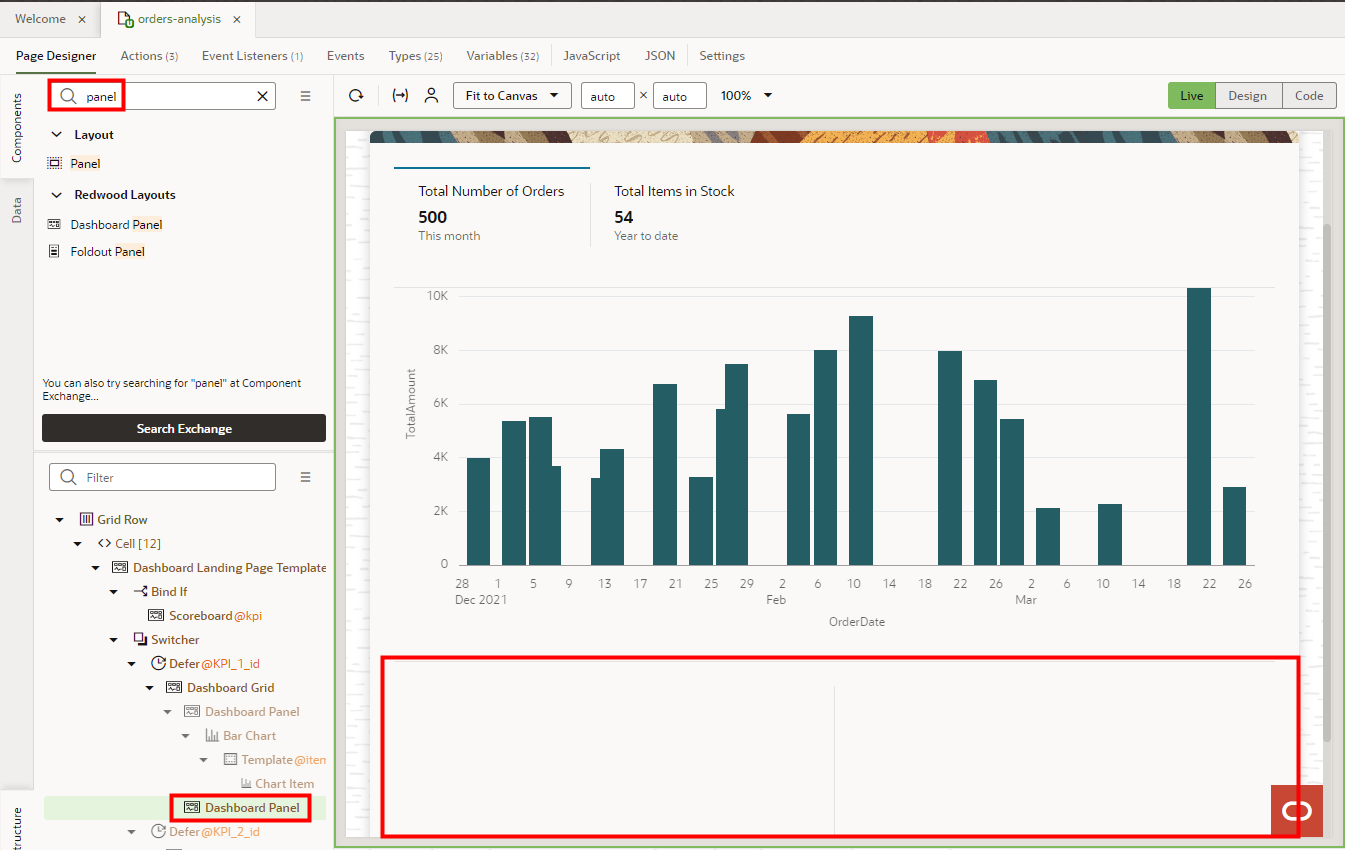The image size is (1345, 850).
Task: Collapse the Grid Row tree node
Action: click(x=58, y=519)
